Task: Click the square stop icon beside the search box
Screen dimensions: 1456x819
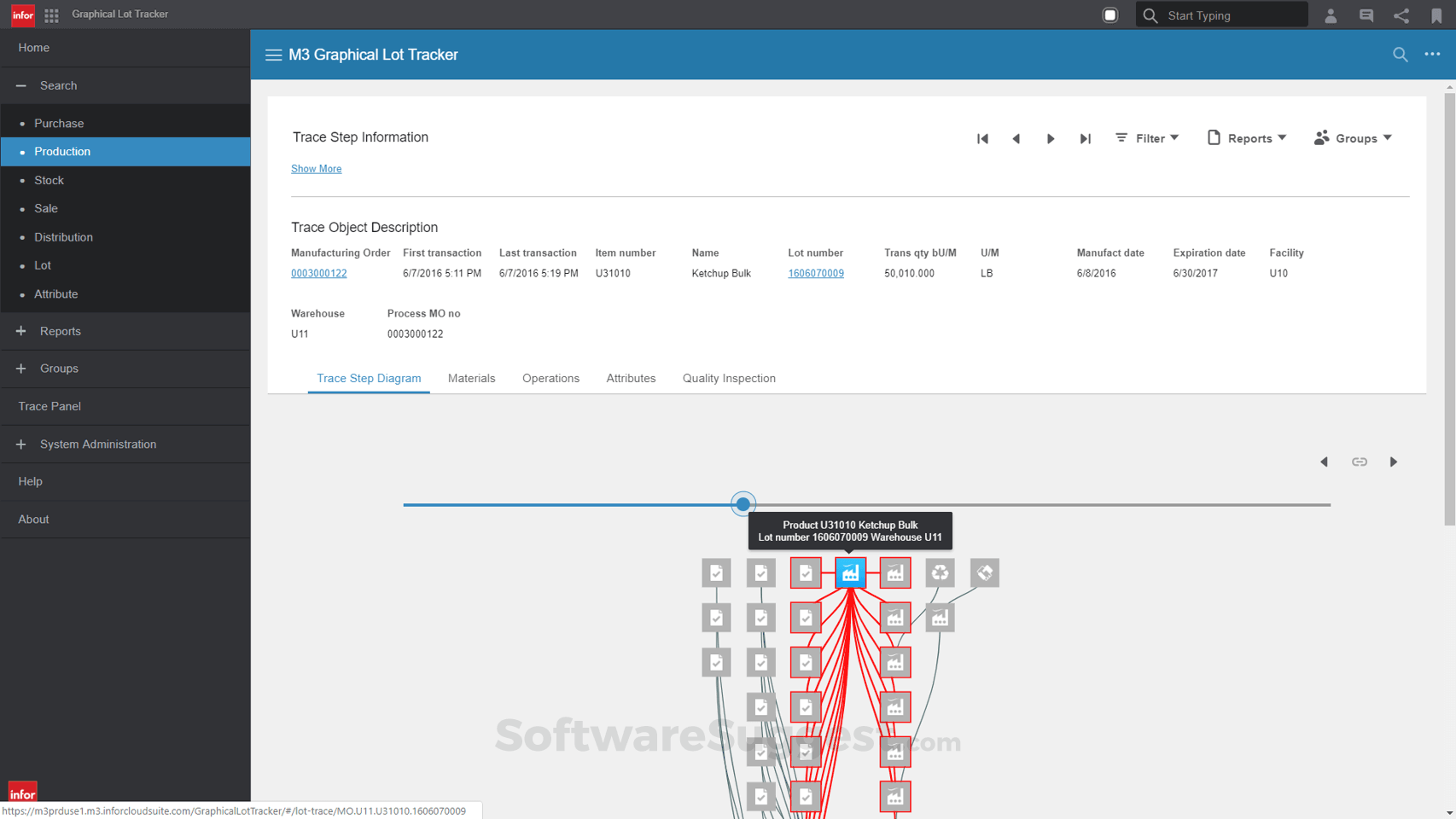Action: coord(1110,15)
